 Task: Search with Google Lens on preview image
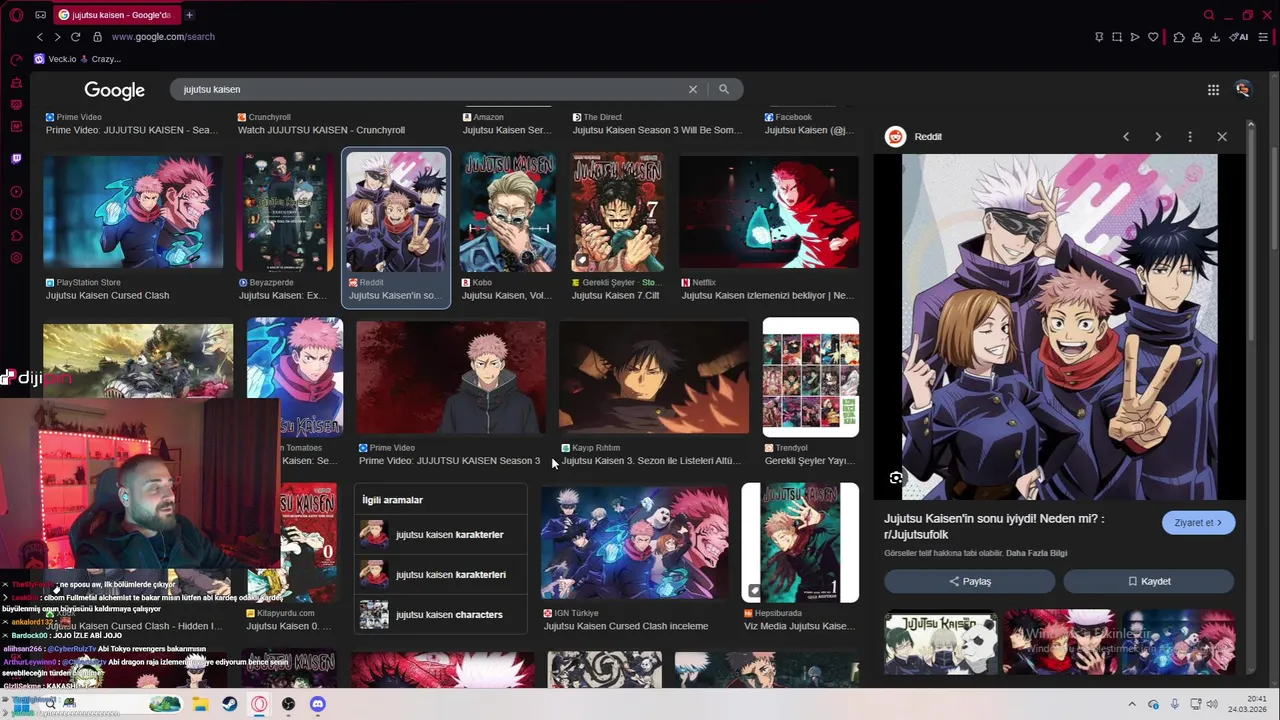(x=896, y=478)
